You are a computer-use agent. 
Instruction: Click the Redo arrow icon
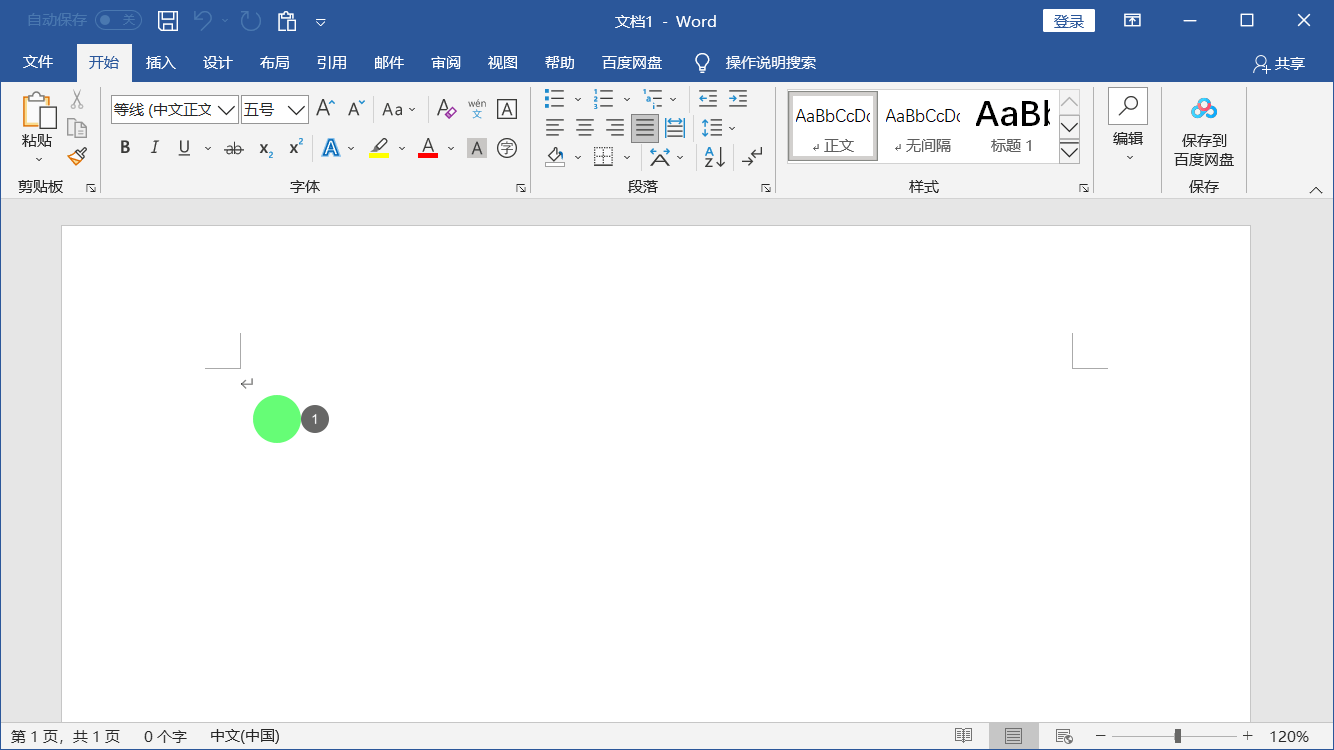251,21
